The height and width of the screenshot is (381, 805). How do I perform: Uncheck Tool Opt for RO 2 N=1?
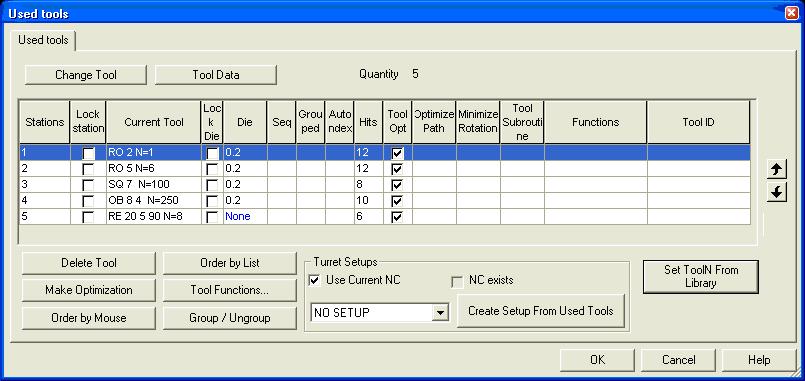tap(397, 153)
